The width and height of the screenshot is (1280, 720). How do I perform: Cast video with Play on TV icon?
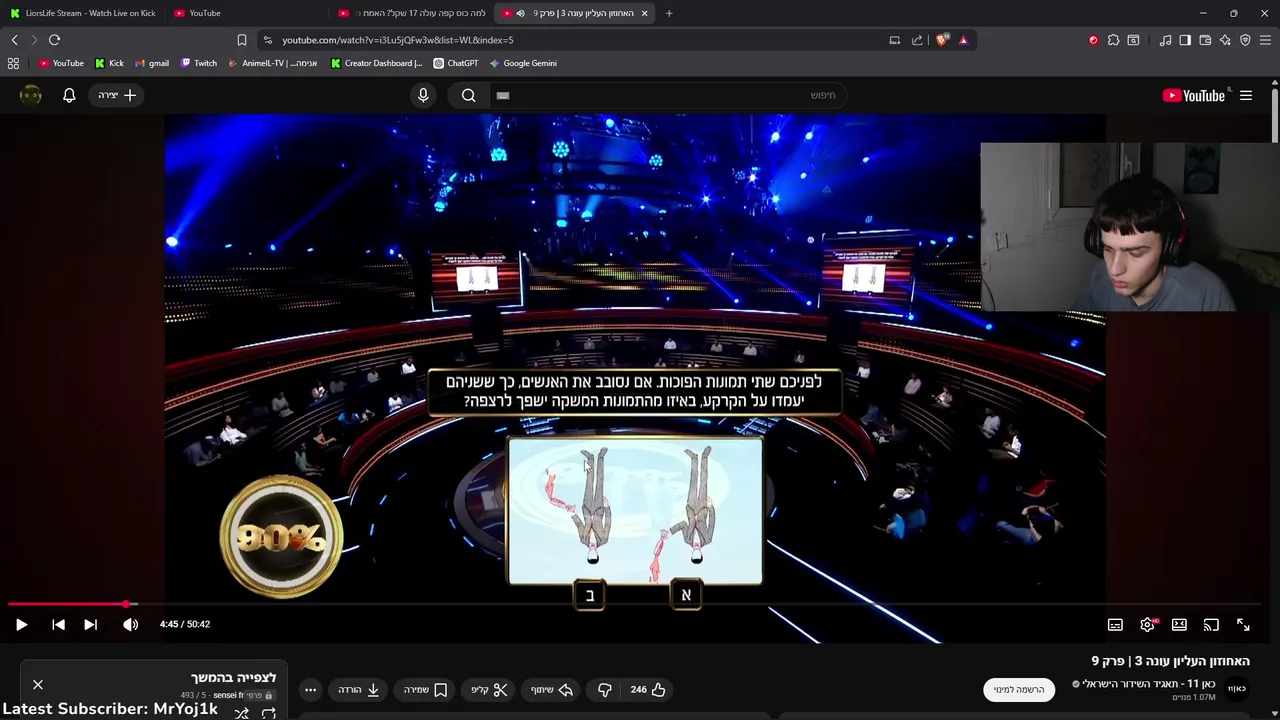pyautogui.click(x=1211, y=624)
